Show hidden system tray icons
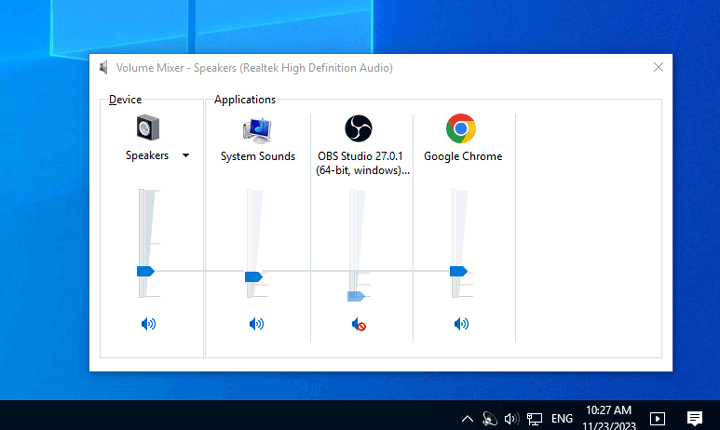Image resolution: width=720 pixels, height=430 pixels. [467, 419]
